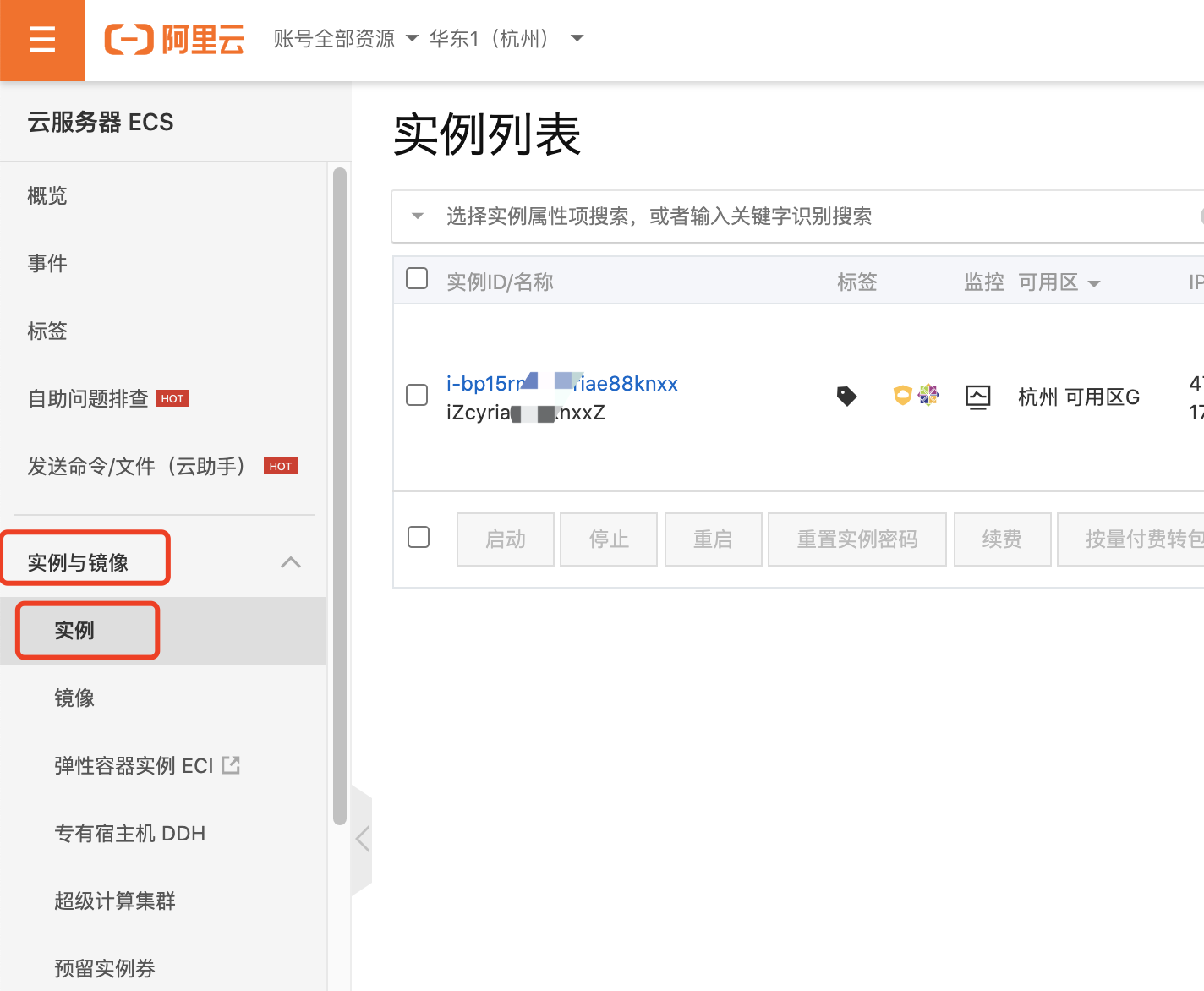Collapse the sidebar with arrow handle

pyautogui.click(x=362, y=839)
